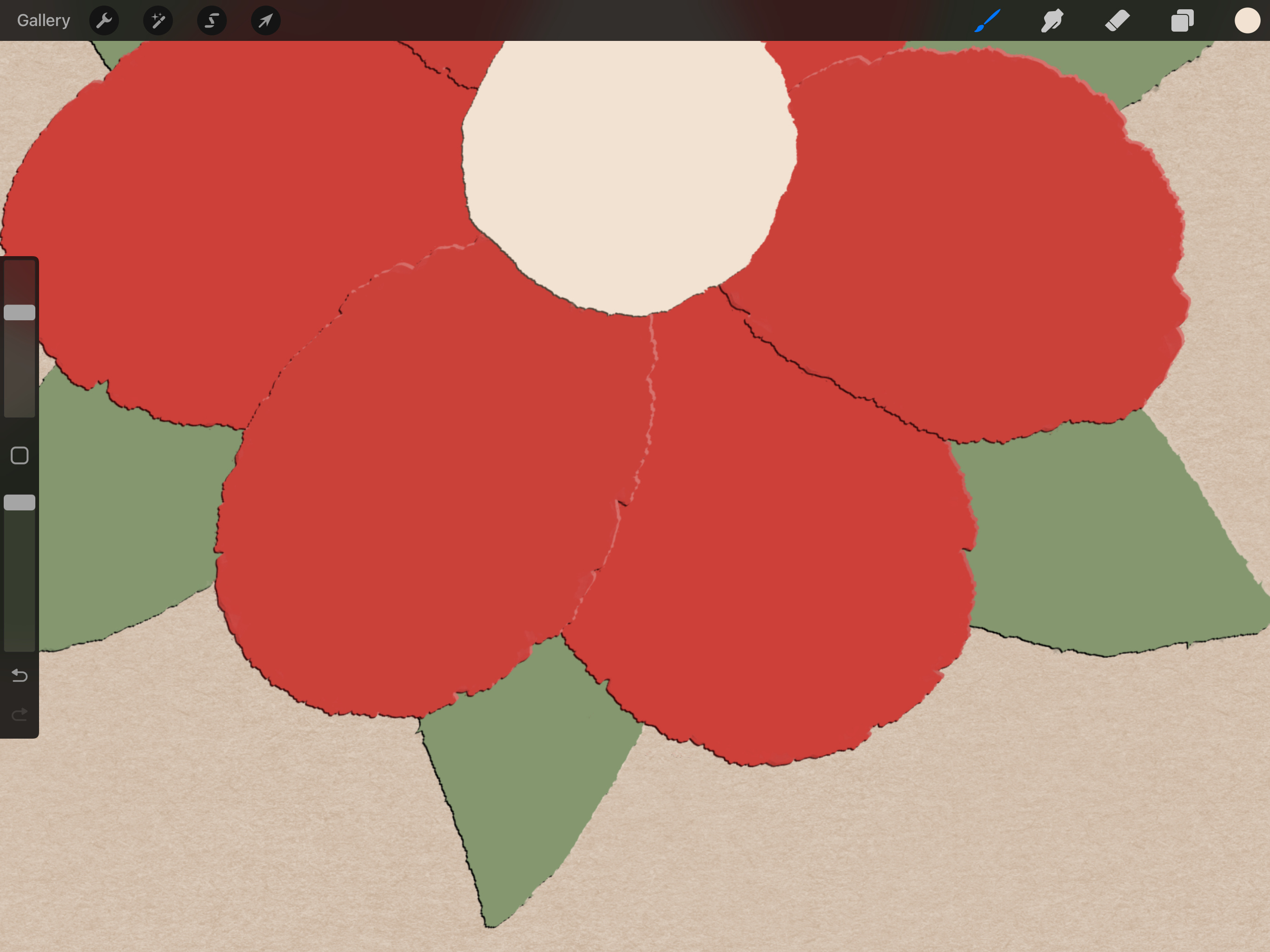Open the Adjustments magic wand menu
This screenshot has height=952, width=1270.
tap(158, 20)
